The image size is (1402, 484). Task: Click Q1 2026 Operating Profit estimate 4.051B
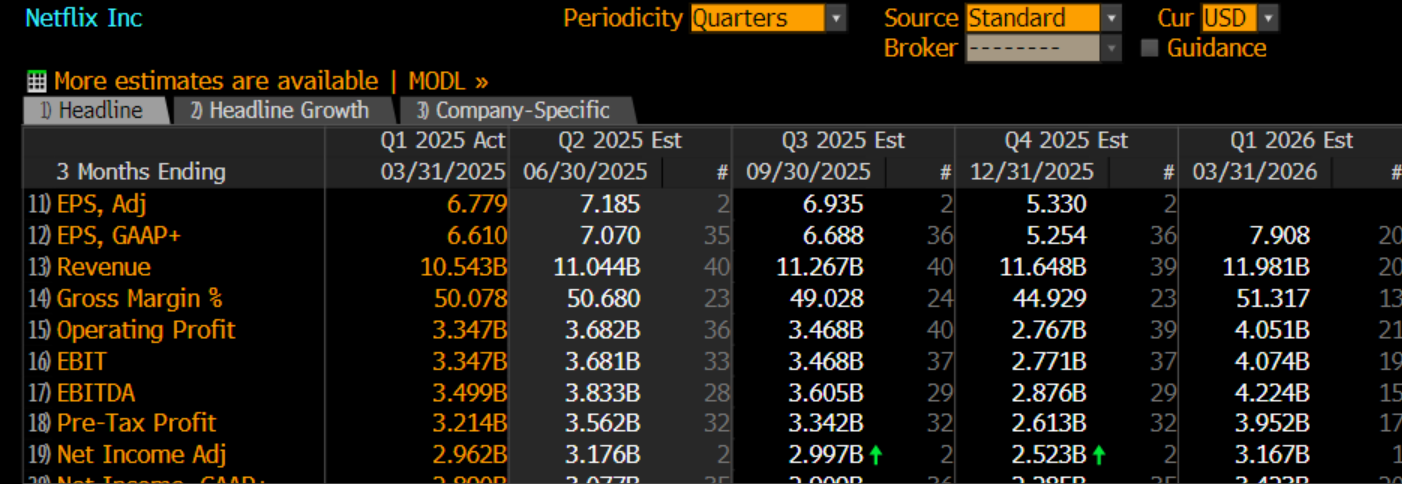pos(1274,330)
